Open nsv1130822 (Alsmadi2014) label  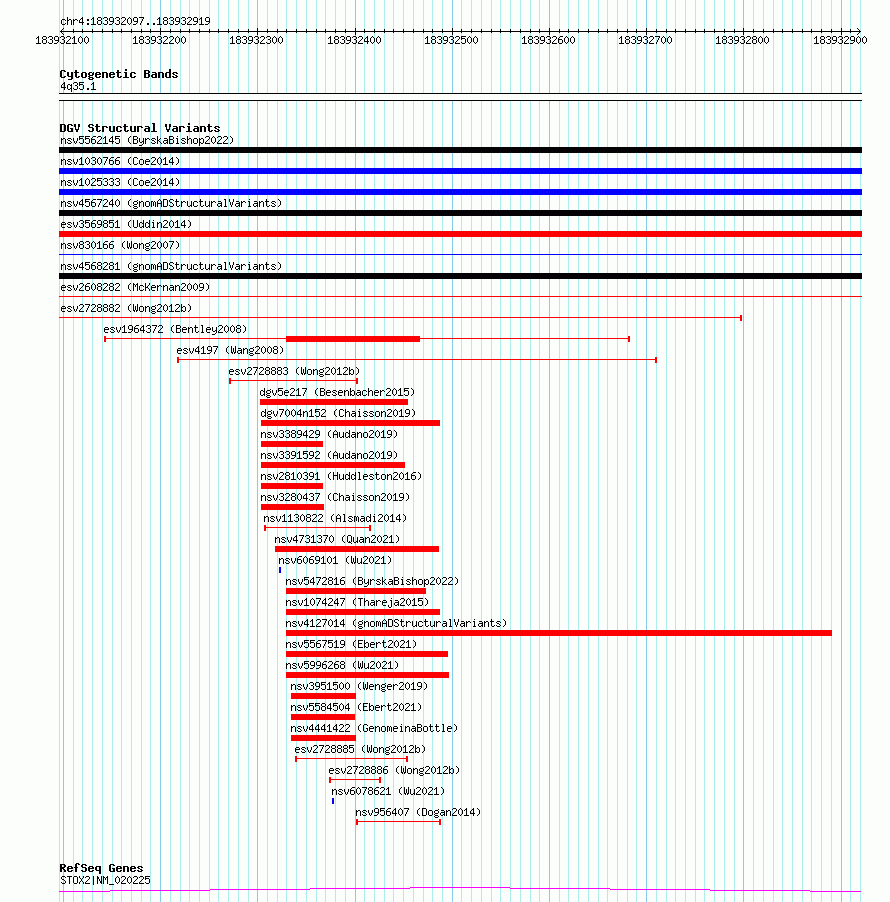pyautogui.click(x=335, y=518)
